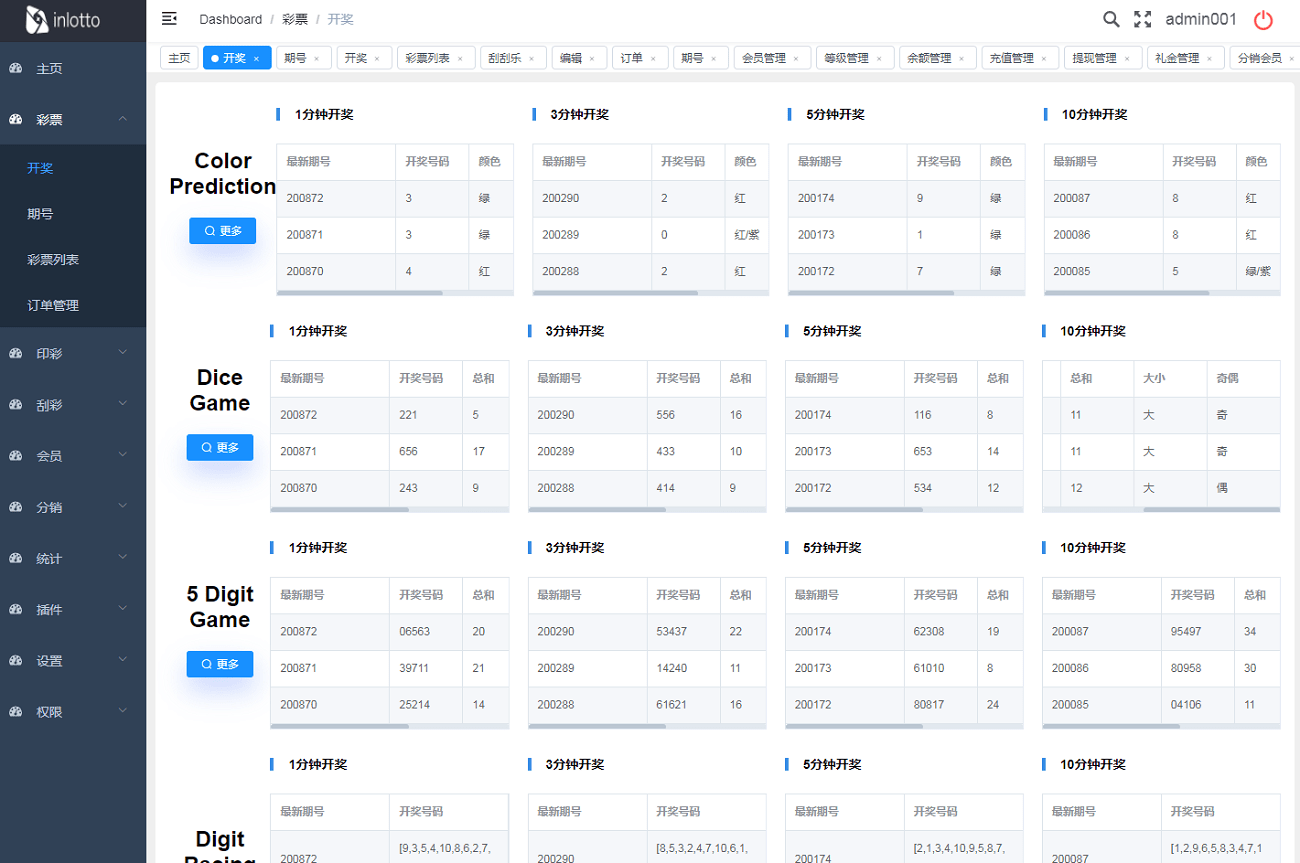Click the Dashboard breadcrumb link
Screen dimensions: 1300x863
point(231,20)
